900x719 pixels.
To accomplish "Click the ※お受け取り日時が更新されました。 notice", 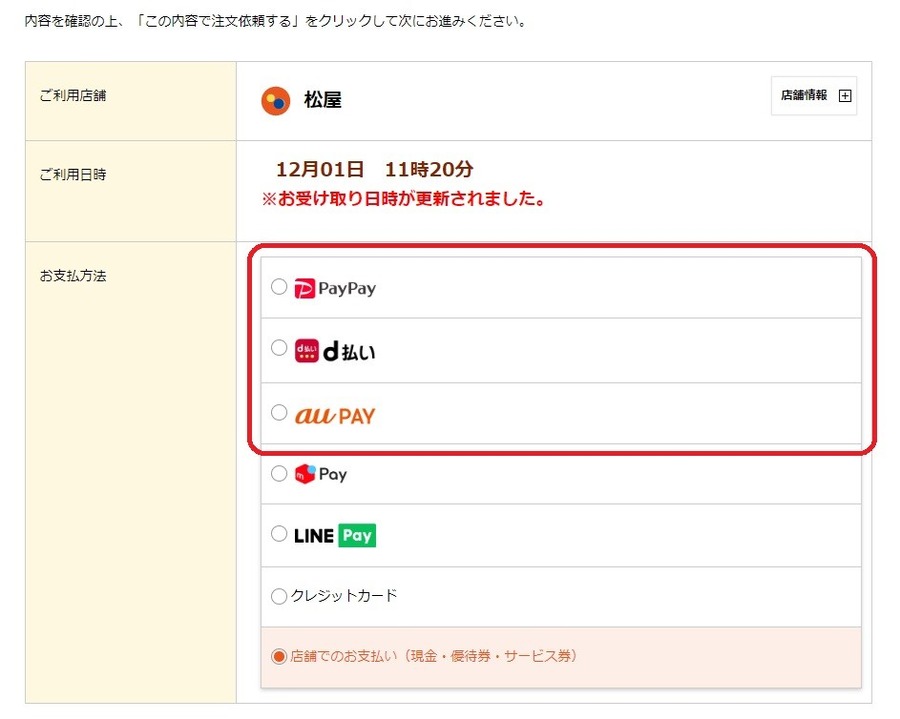I will 404,199.
